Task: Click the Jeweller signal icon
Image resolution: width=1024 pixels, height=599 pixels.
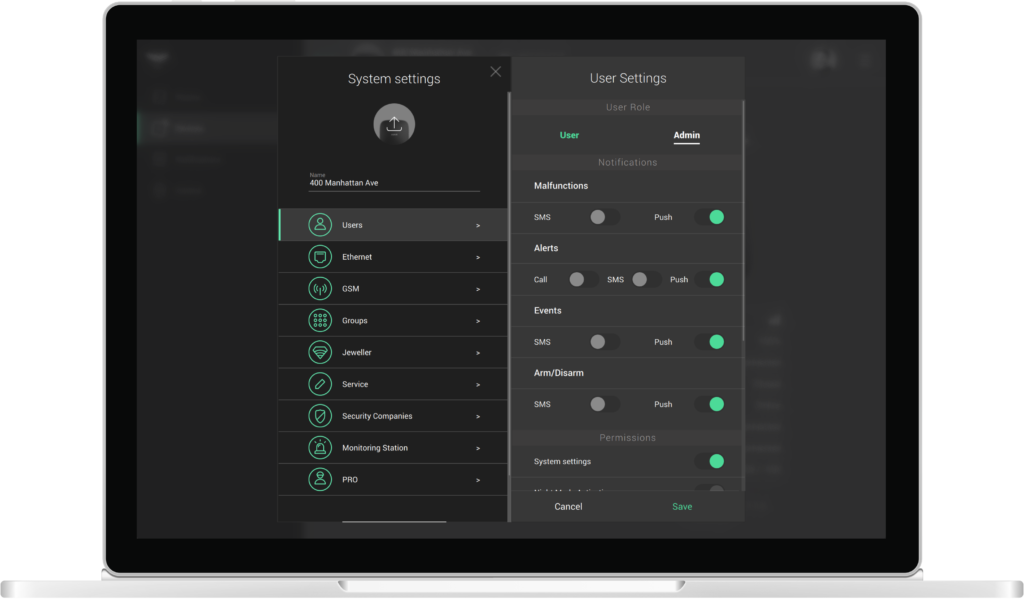Action: click(320, 352)
